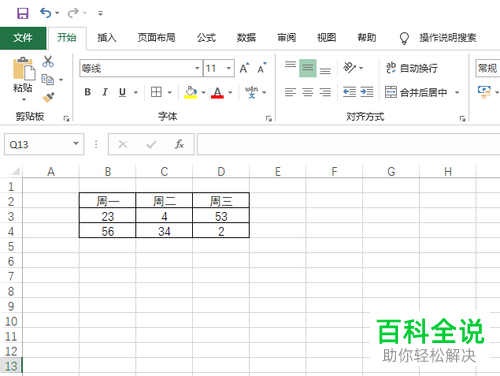Open Customize Quick Access Toolbar dropdown
Screen dimensions: 500x376
pyautogui.click(x=100, y=13)
